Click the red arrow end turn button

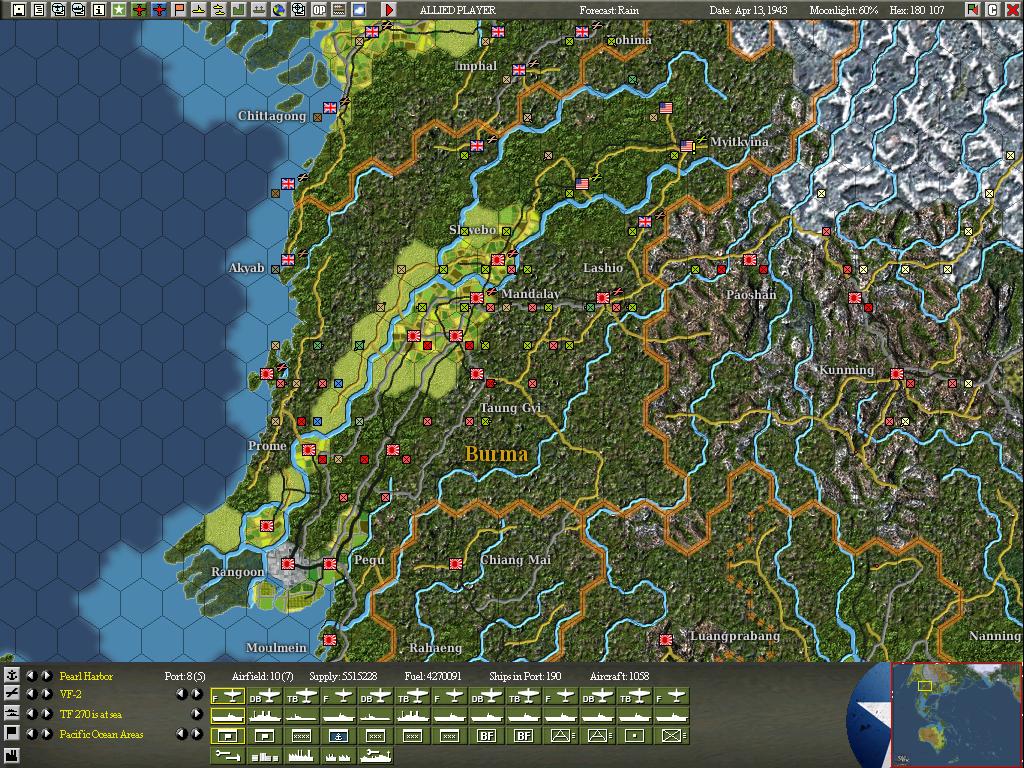(x=389, y=10)
